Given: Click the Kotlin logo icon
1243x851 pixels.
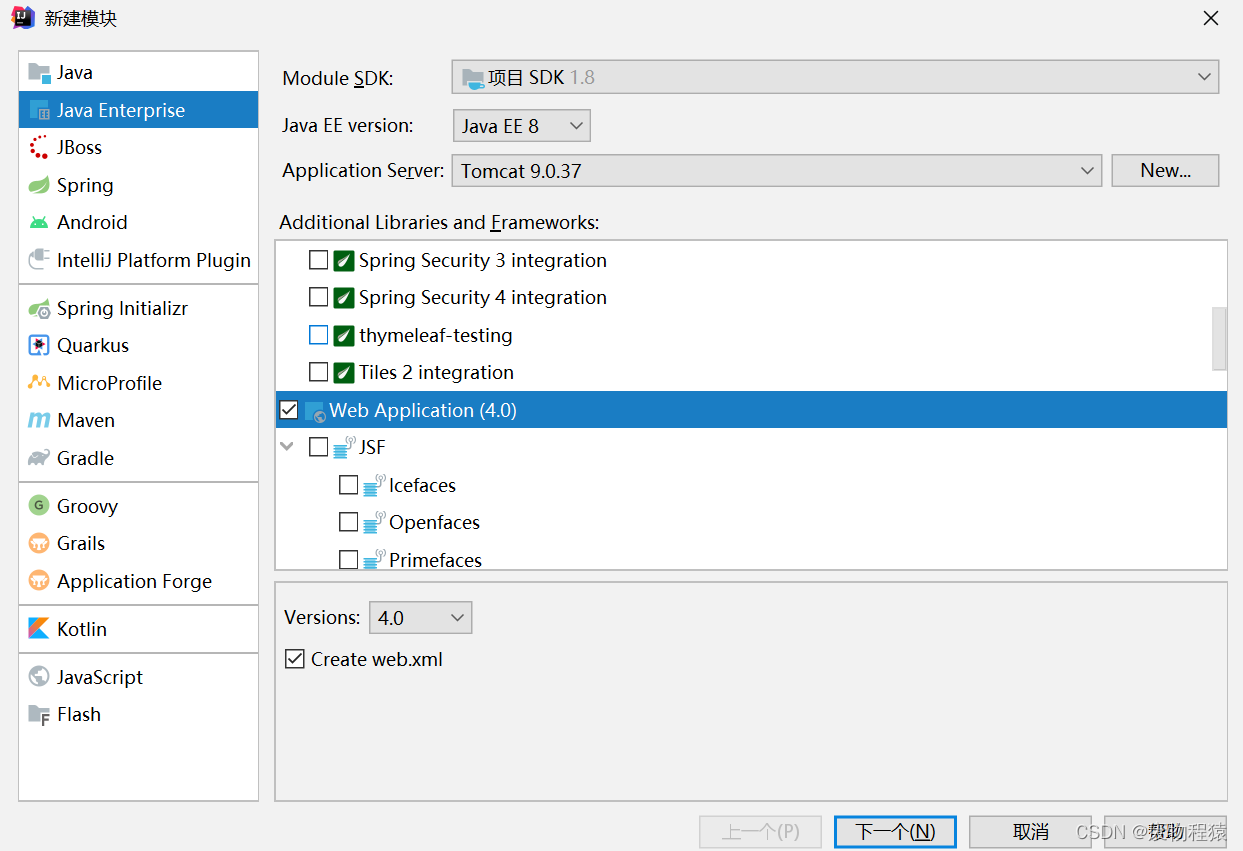Looking at the screenshot, I should pyautogui.click(x=39, y=629).
